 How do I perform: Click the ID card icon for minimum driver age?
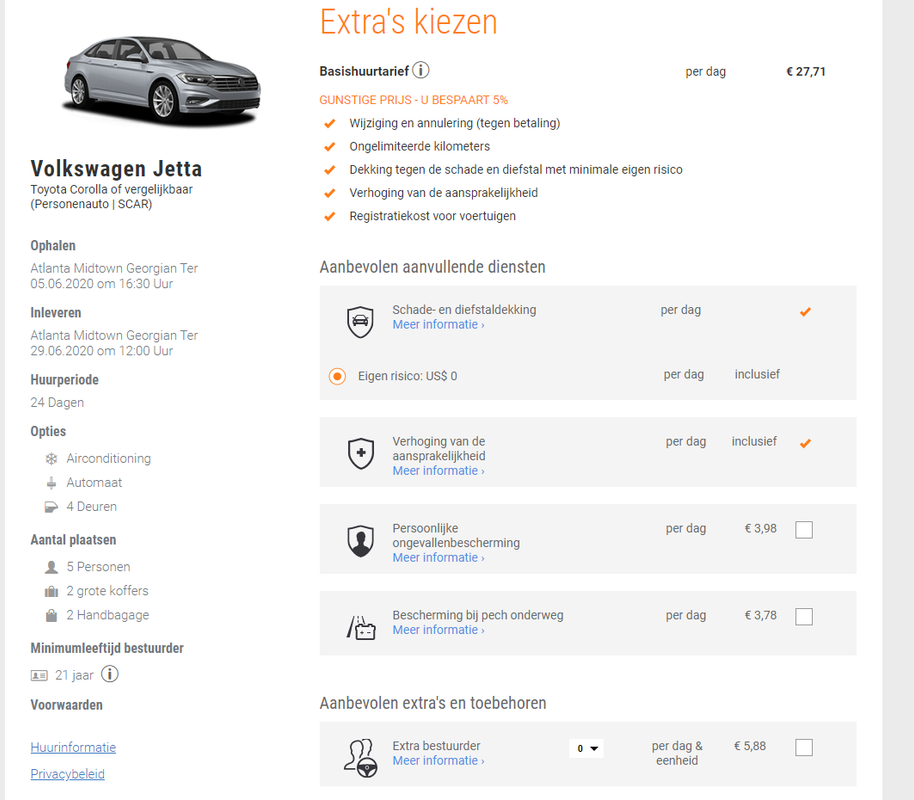tap(39, 675)
